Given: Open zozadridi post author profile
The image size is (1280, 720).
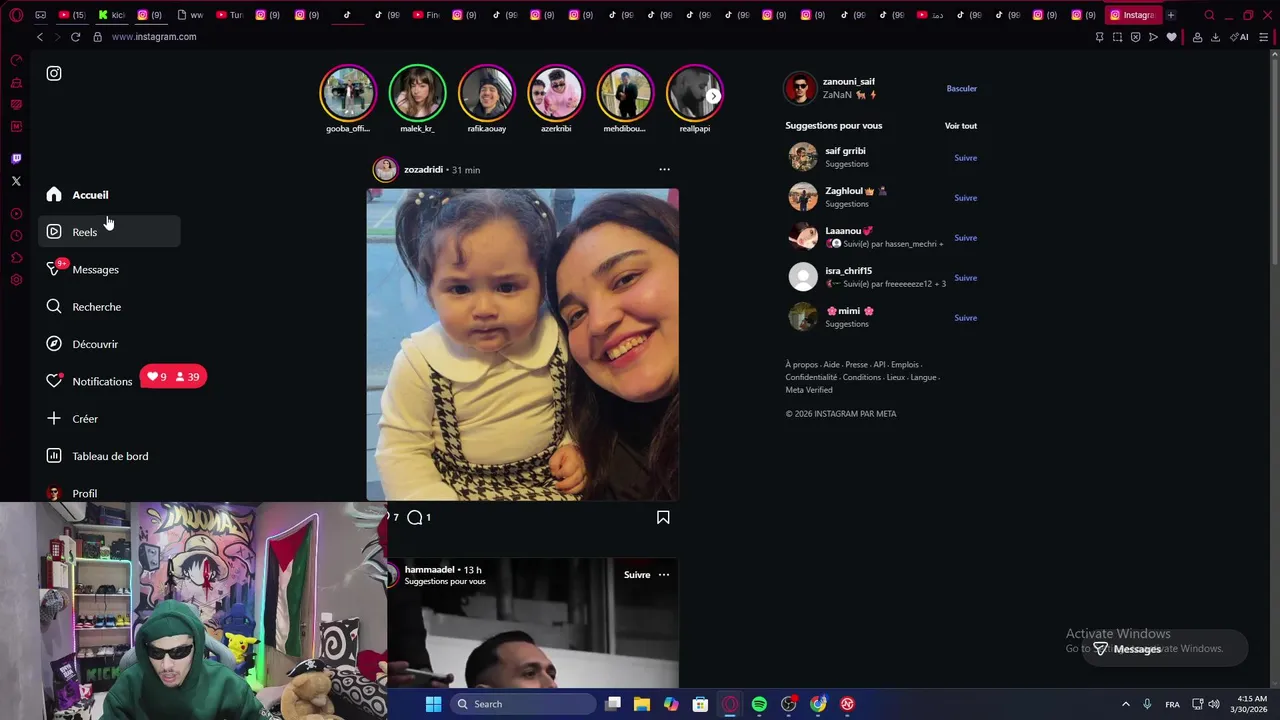Looking at the screenshot, I should coord(423,170).
